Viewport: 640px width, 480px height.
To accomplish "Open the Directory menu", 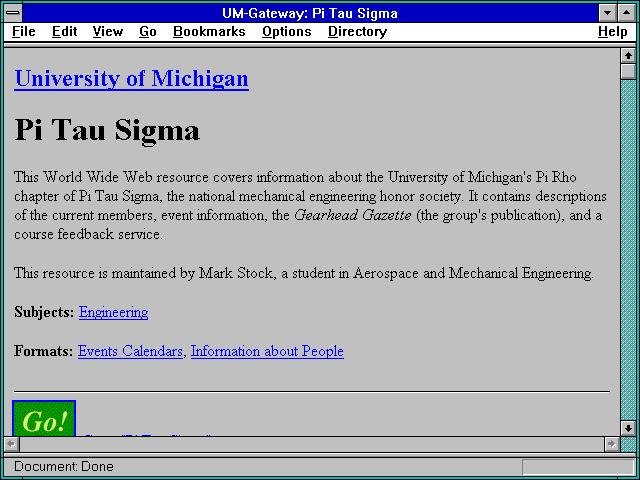I will click(x=358, y=32).
